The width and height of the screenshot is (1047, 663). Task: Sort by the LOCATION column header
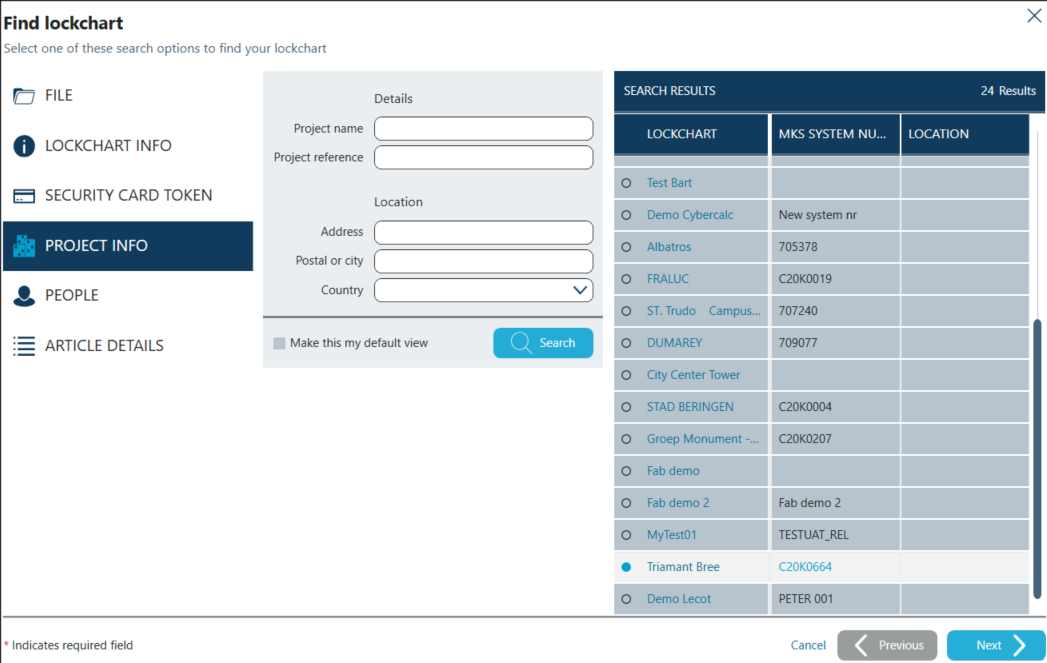pos(937,134)
